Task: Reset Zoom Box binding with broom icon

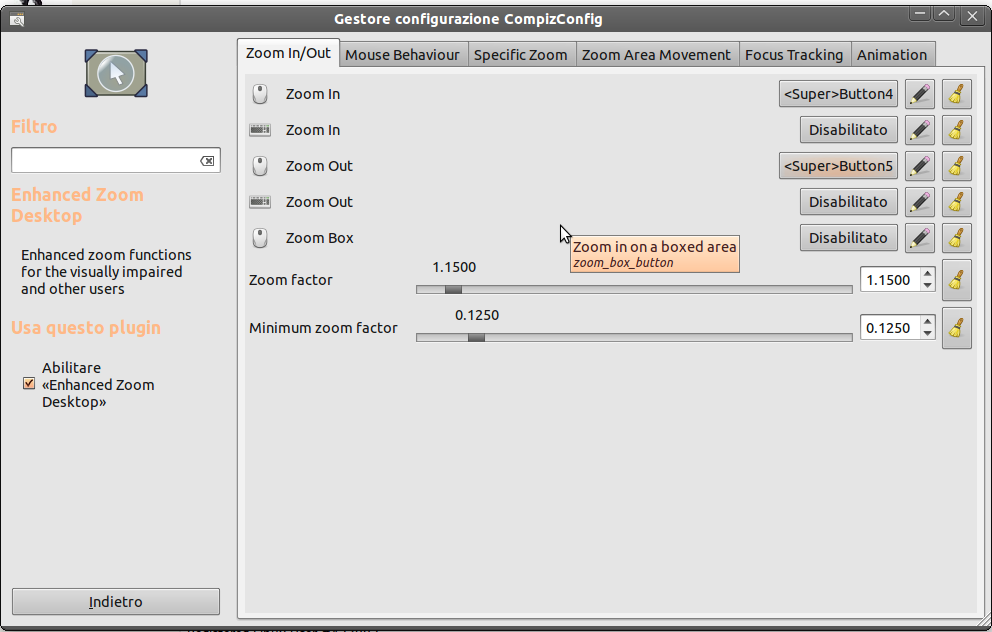Action: [x=957, y=238]
